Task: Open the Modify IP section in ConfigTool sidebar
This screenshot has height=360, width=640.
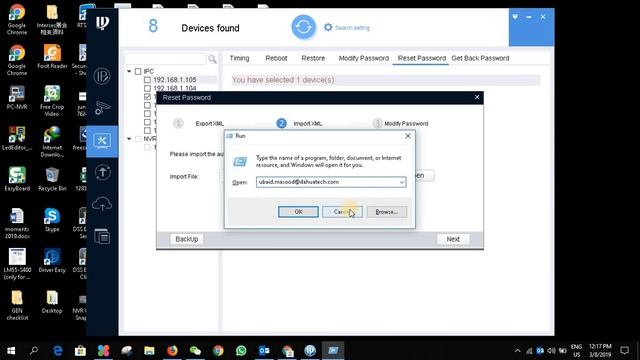Action: (102, 76)
